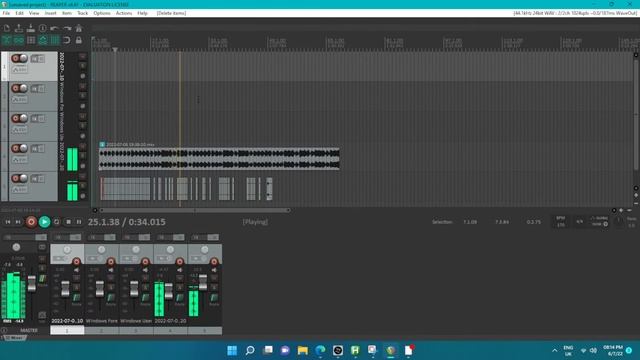Viewport: 640px width, 360px height.
Task: Go to project start in transport
Action: 8,222
